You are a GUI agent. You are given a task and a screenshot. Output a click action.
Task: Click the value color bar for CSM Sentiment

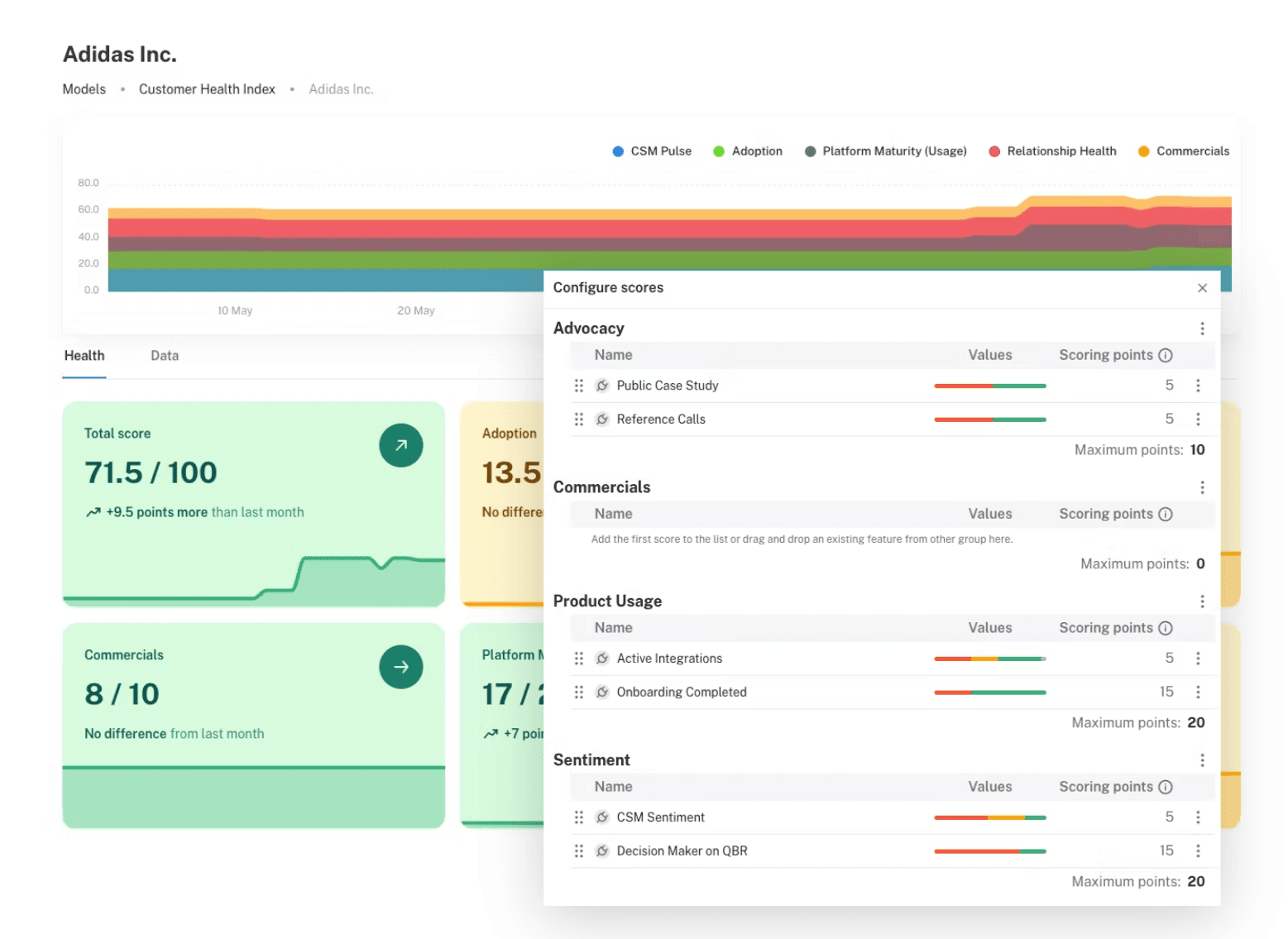[989, 817]
